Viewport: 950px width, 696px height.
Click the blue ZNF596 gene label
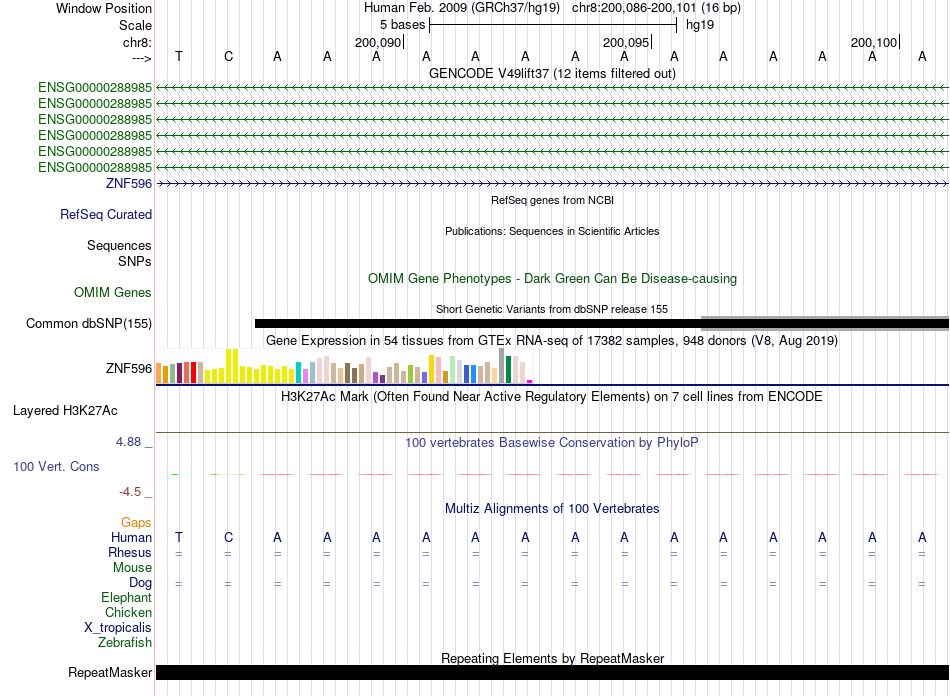128,184
